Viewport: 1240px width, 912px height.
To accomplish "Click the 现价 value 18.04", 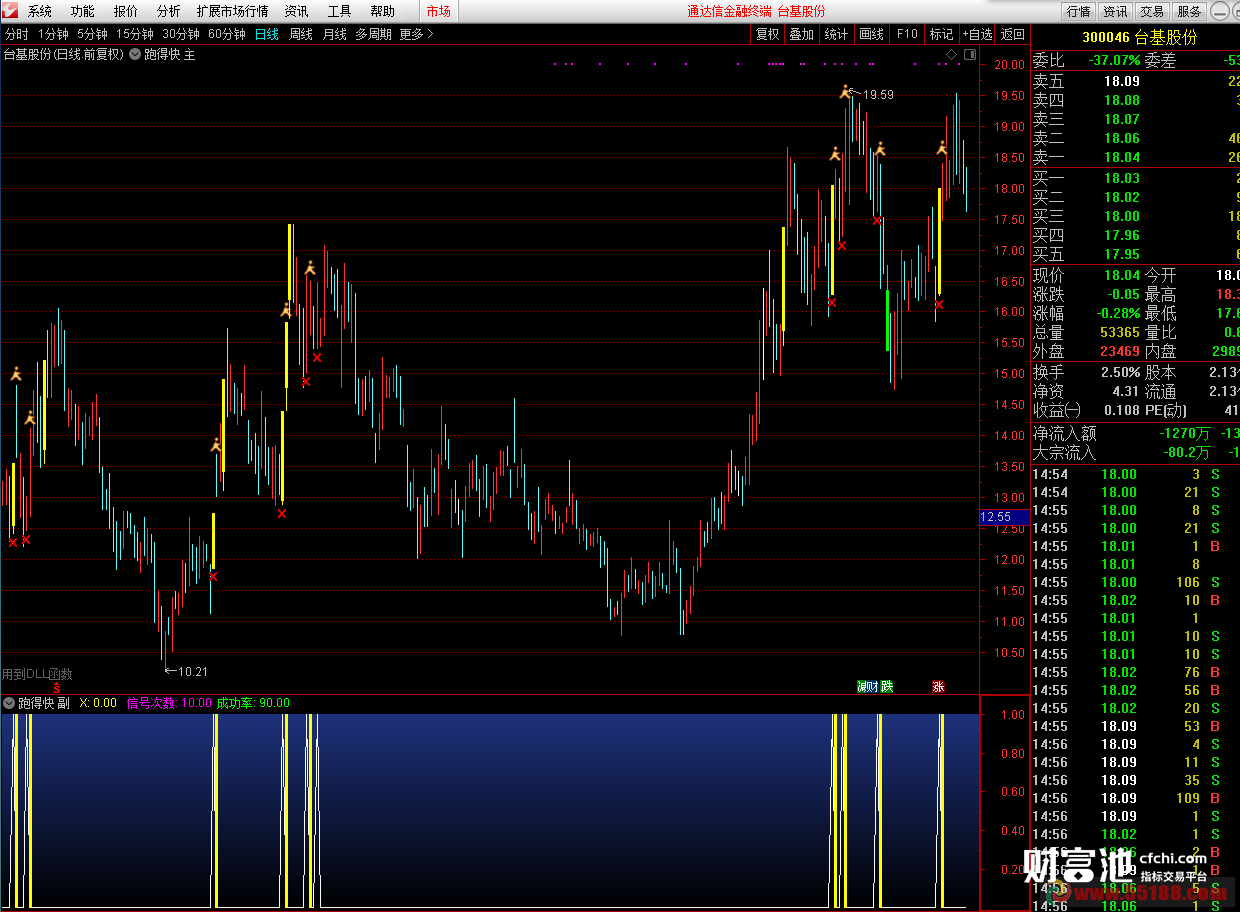I will click(1121, 275).
